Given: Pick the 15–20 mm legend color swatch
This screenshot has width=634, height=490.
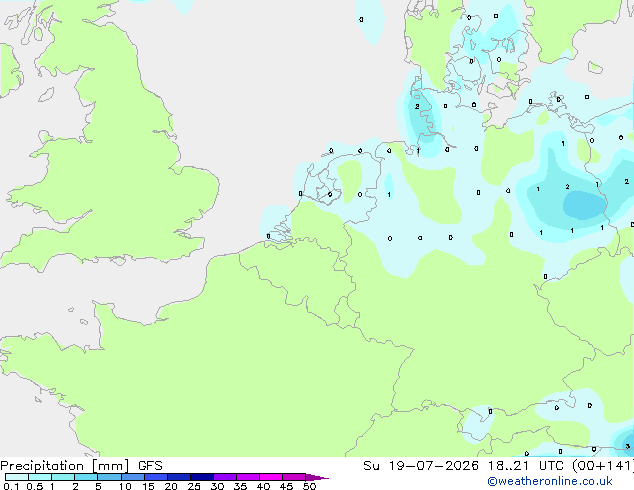Looking at the screenshot, I should point(155,477).
